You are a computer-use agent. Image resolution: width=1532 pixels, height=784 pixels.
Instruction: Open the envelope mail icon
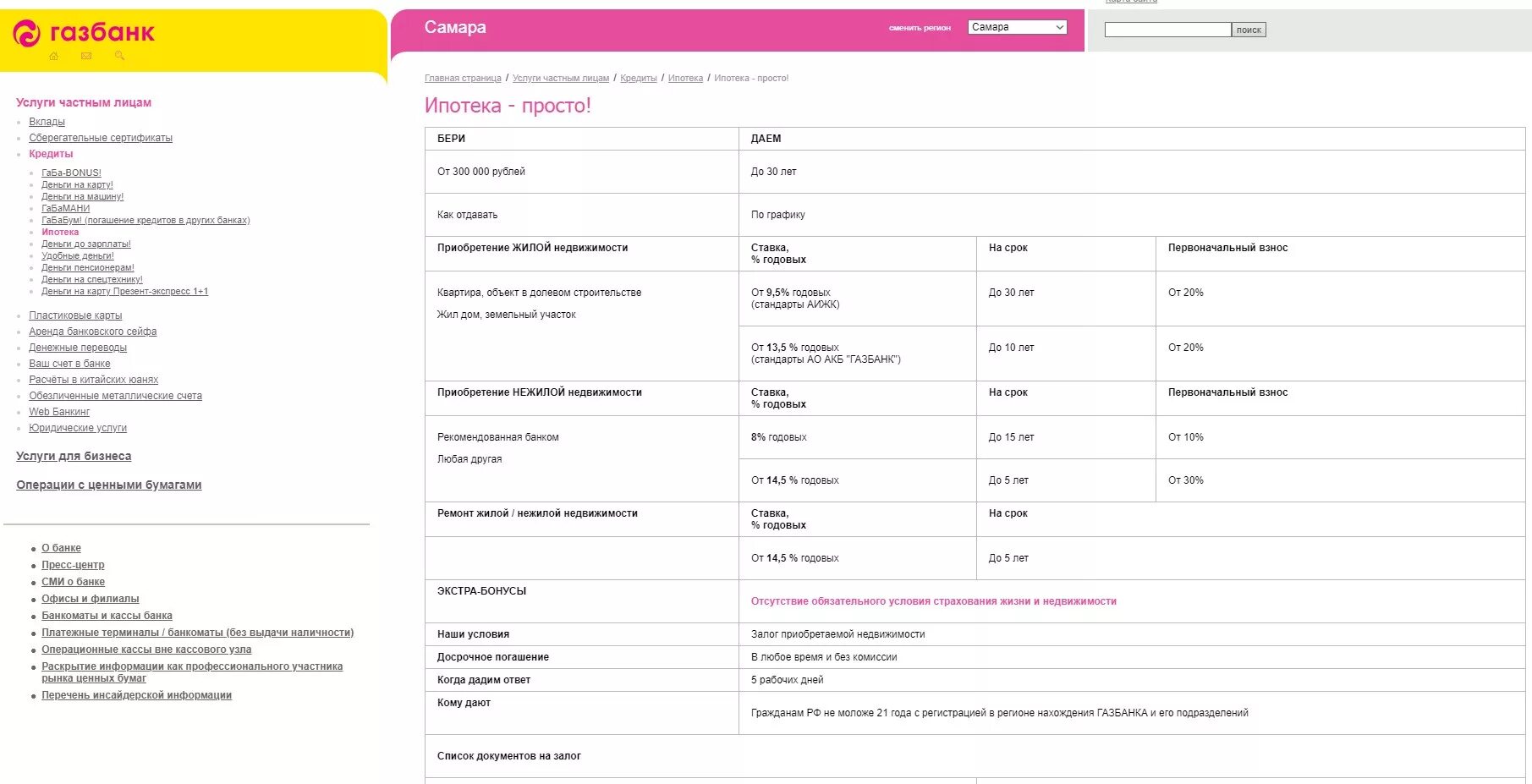click(86, 56)
